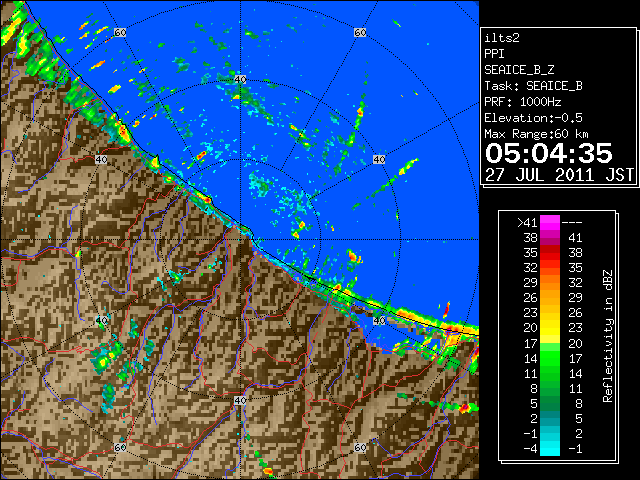Select the -4 legend label

pyautogui.click(x=530, y=449)
